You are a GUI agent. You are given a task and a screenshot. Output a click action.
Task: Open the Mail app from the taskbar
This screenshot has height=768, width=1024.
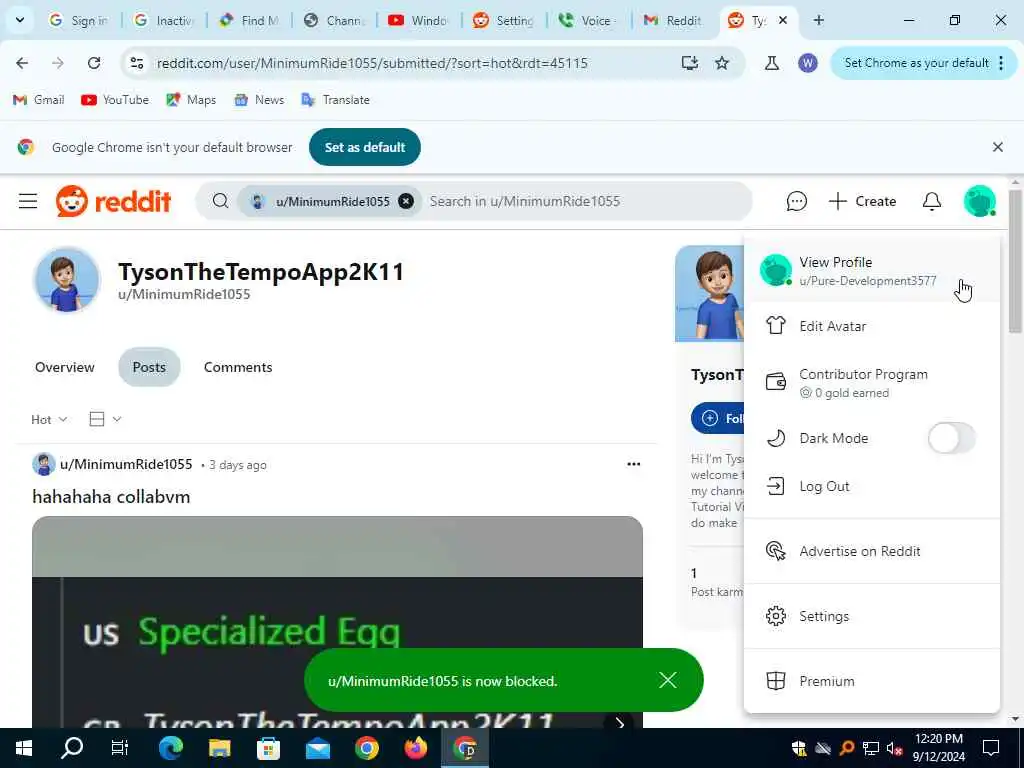317,748
